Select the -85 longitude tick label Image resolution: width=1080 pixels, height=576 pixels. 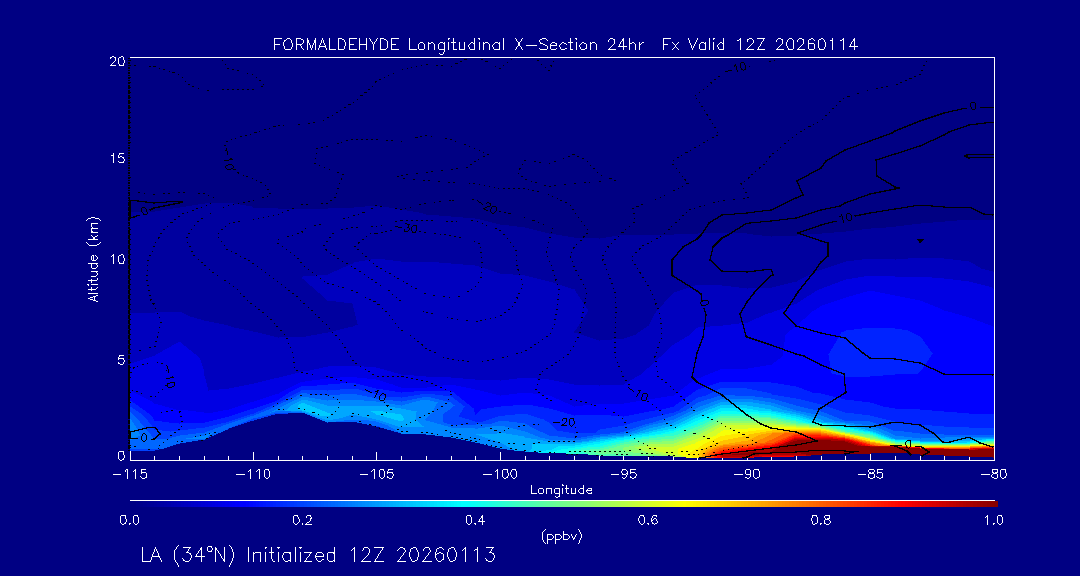tap(871, 475)
